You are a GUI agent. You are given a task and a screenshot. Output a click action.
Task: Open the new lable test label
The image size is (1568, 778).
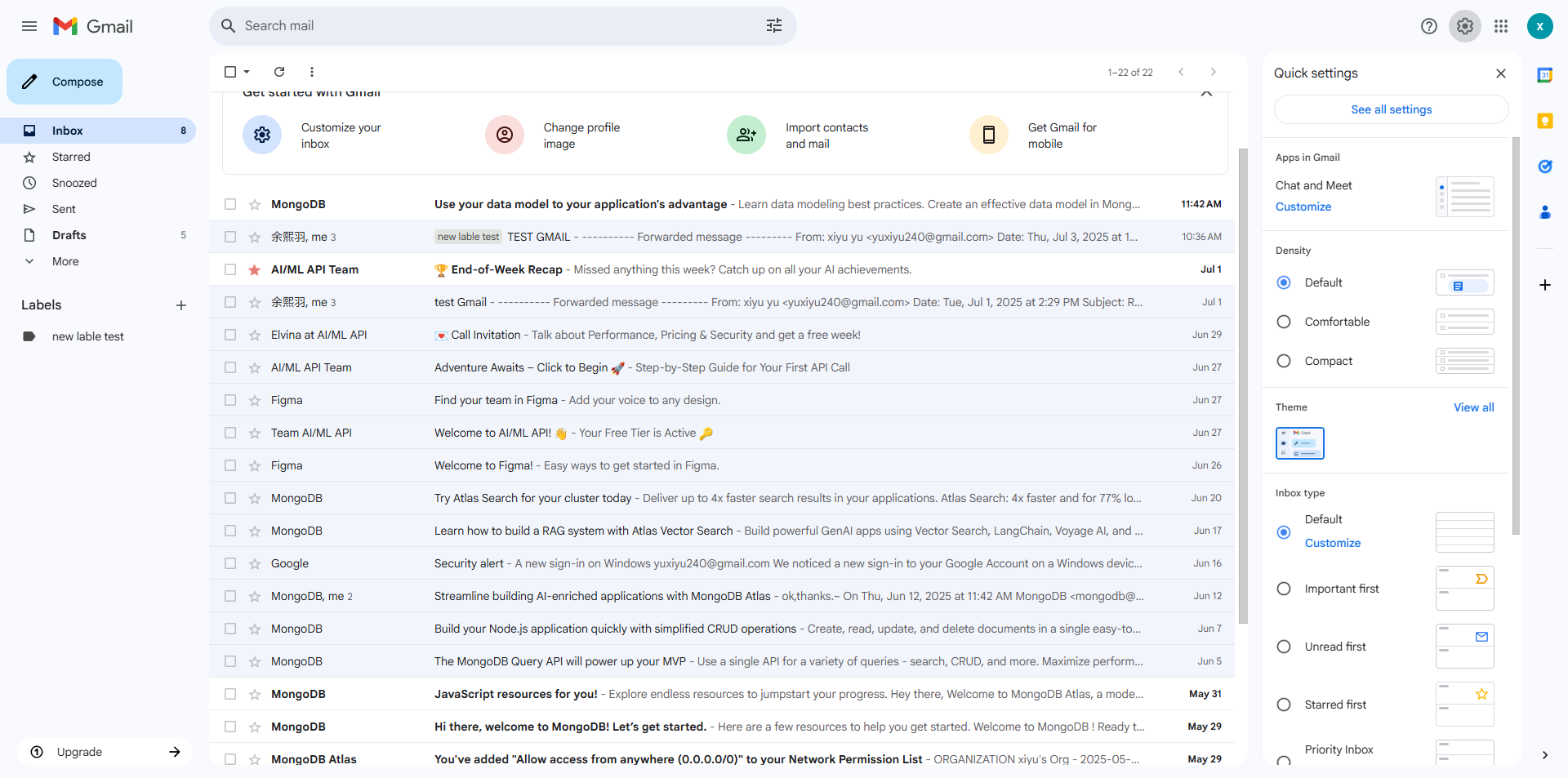[x=98, y=336]
